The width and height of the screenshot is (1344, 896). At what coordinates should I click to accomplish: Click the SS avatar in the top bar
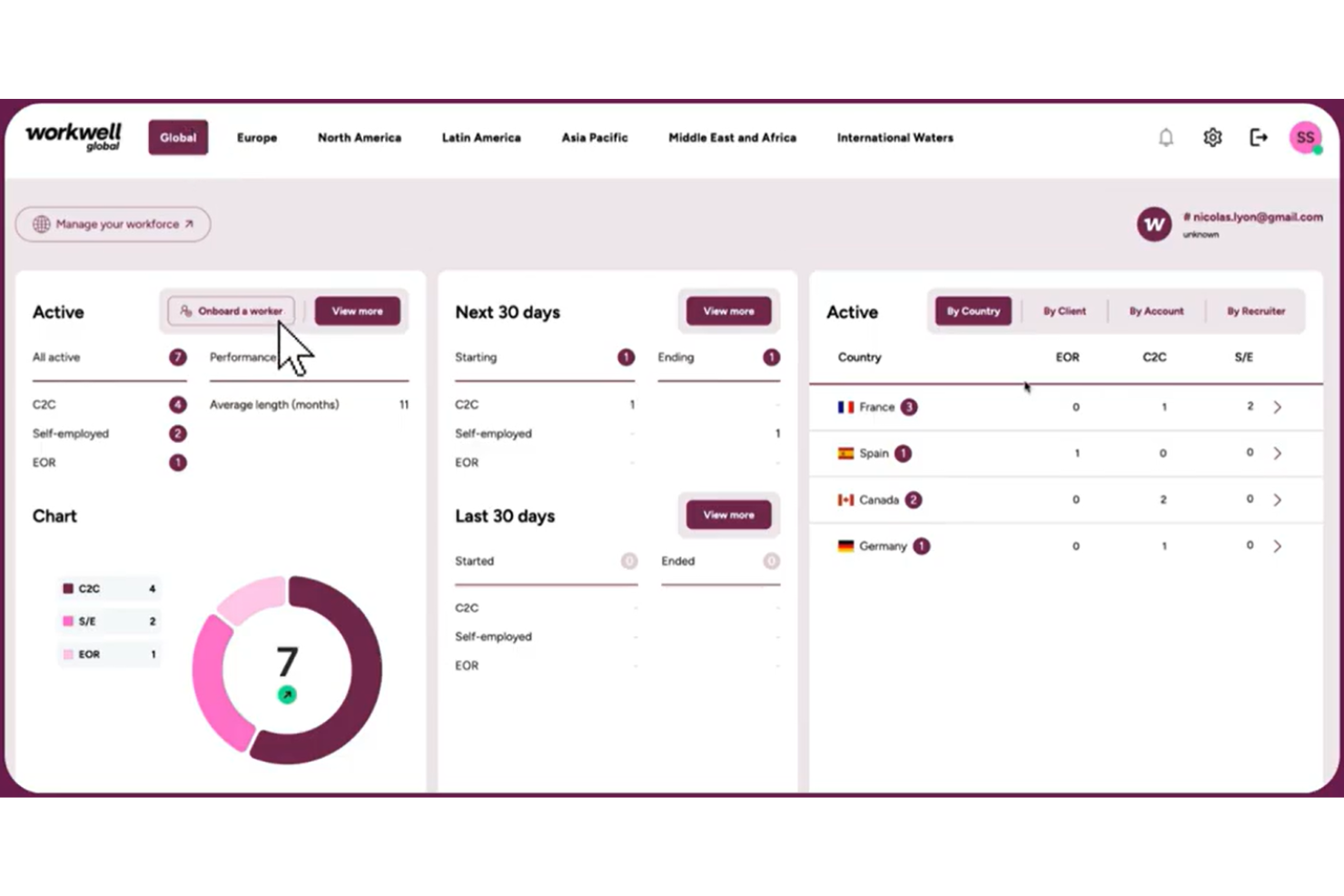point(1305,137)
